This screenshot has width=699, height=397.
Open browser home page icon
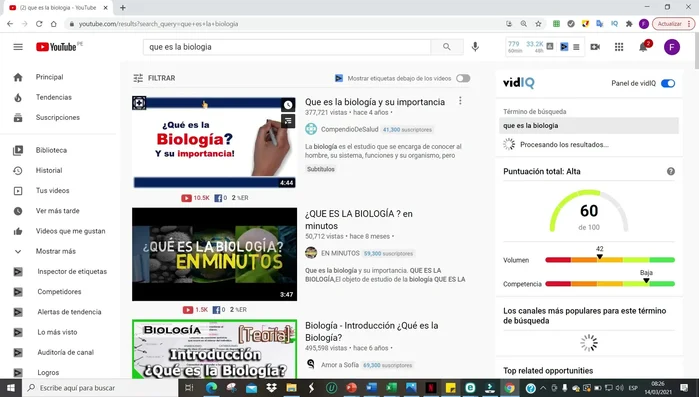53,24
